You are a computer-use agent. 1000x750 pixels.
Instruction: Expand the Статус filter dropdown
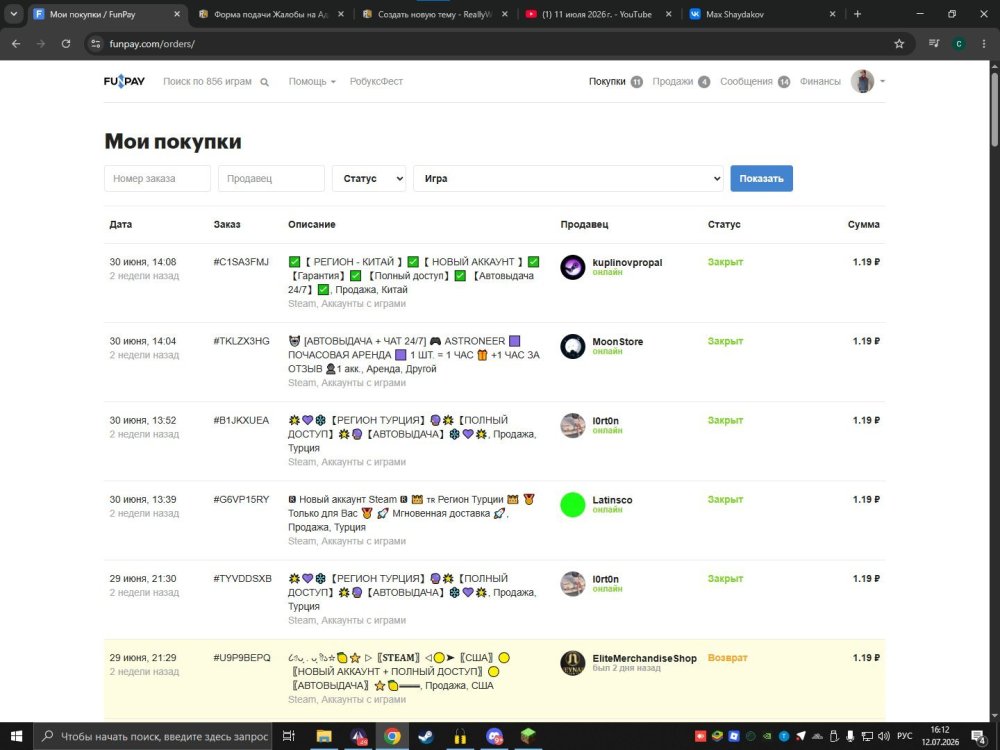coord(369,179)
